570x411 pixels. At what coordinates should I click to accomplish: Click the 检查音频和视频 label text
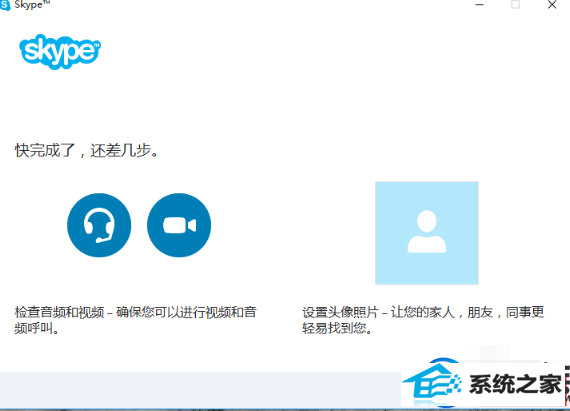coord(59,312)
